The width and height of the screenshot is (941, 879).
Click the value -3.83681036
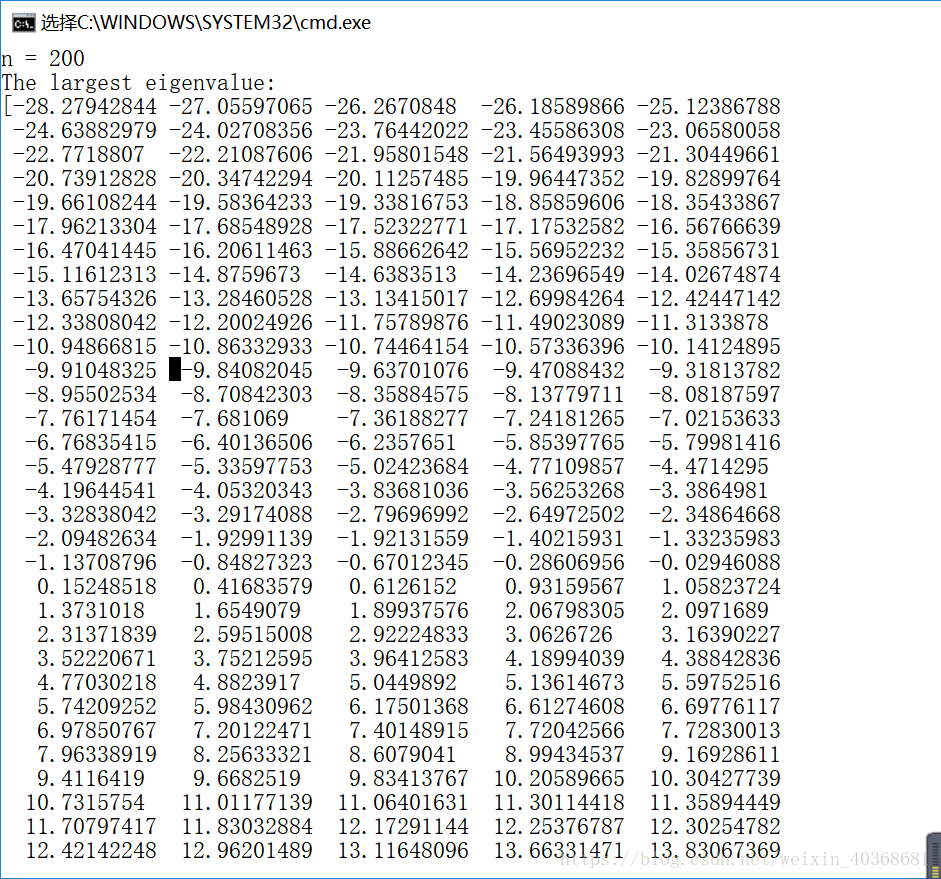pos(403,491)
